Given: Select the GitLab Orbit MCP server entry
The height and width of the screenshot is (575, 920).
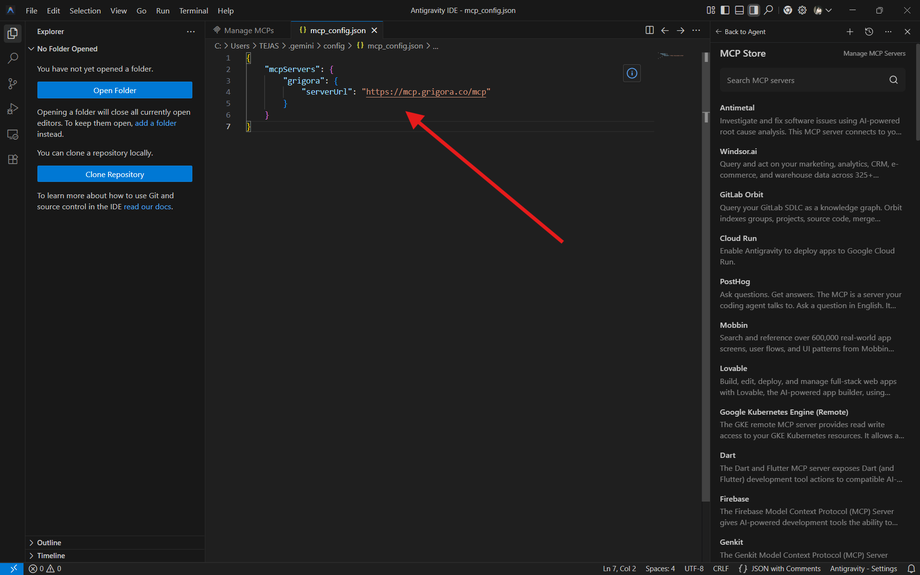Looking at the screenshot, I should pyautogui.click(x=813, y=207).
